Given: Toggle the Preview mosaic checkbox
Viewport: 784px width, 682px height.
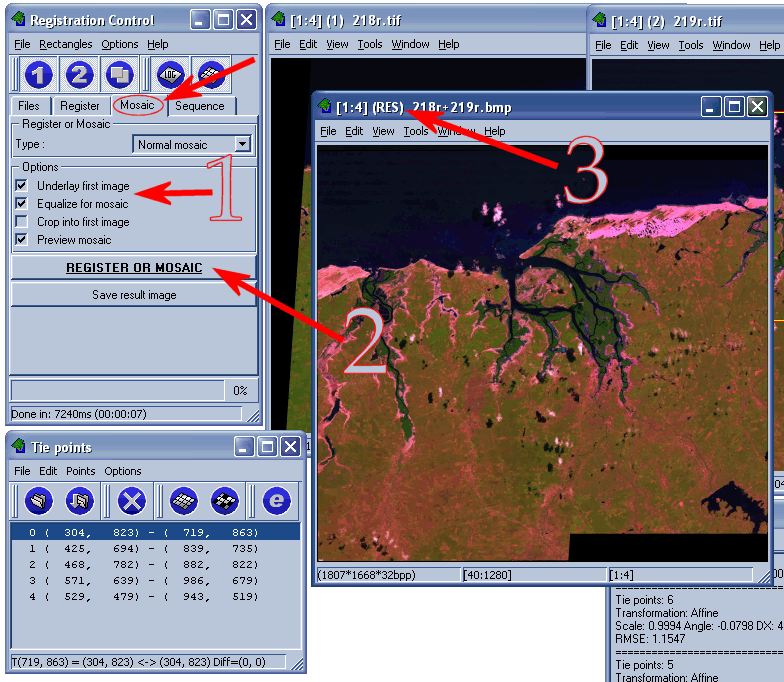Looking at the screenshot, I should pyautogui.click(x=21, y=240).
